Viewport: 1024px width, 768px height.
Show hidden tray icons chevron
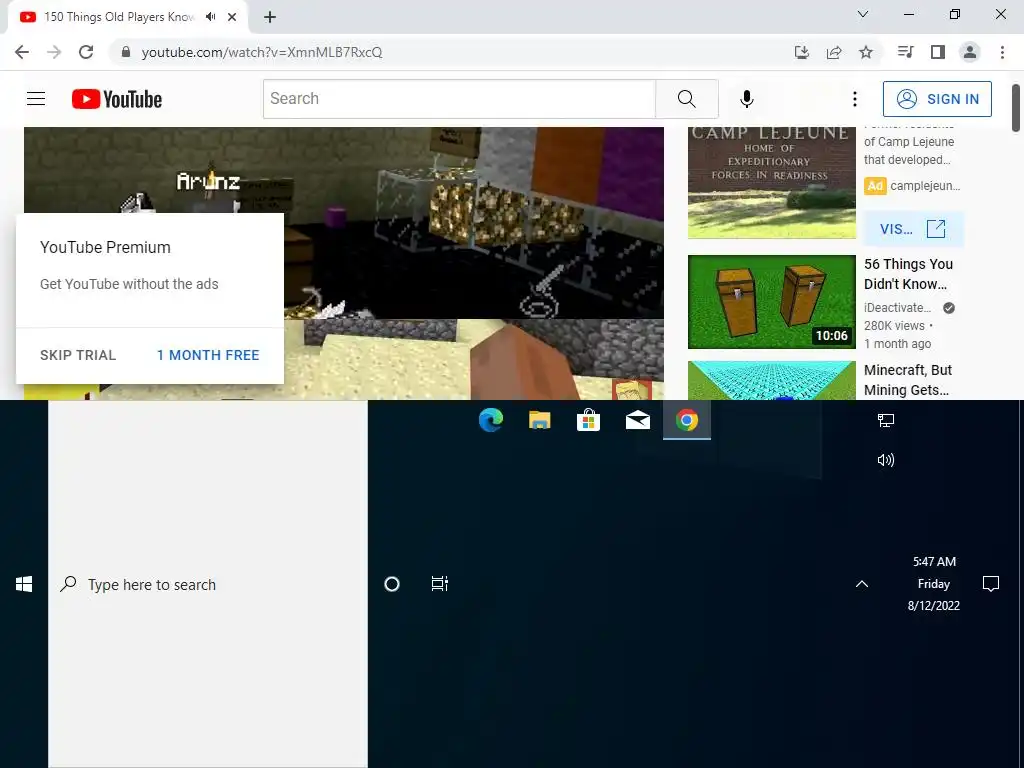click(862, 584)
